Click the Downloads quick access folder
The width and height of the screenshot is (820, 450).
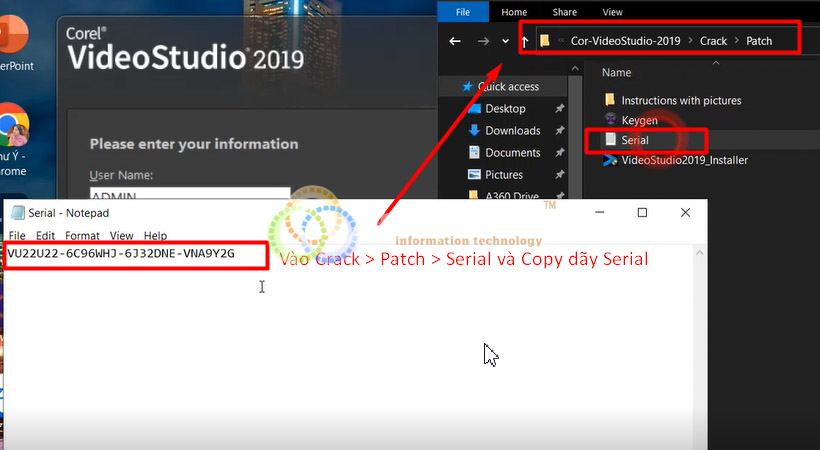512,131
